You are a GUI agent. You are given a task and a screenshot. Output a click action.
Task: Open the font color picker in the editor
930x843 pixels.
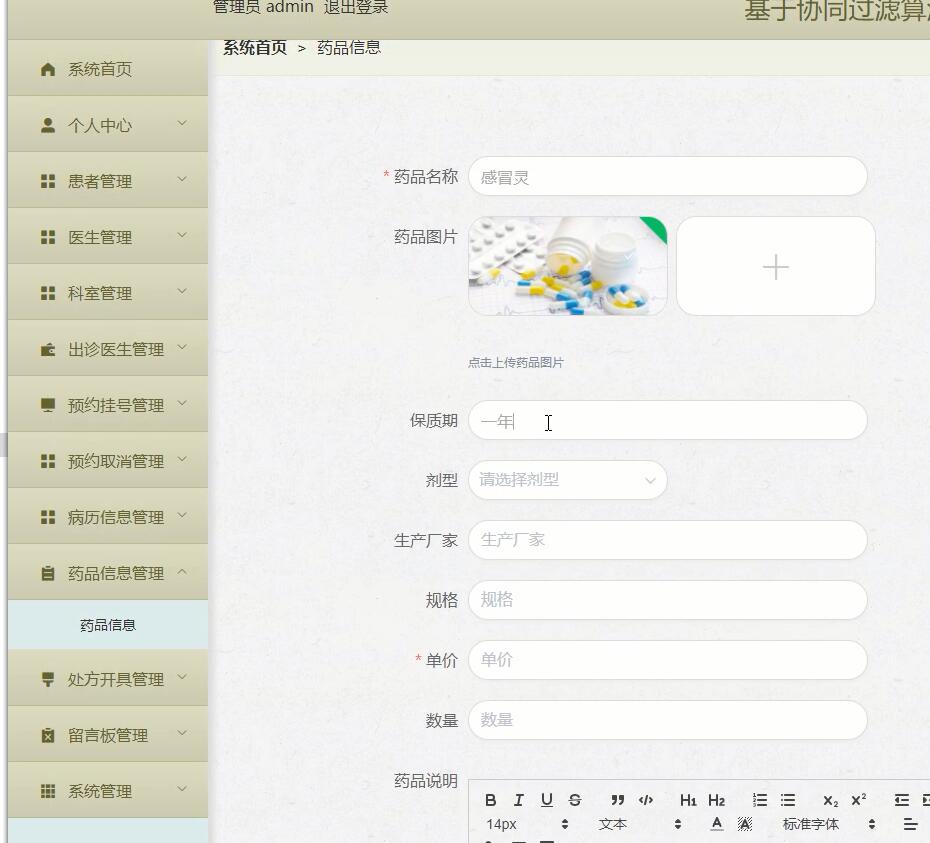[x=718, y=823]
